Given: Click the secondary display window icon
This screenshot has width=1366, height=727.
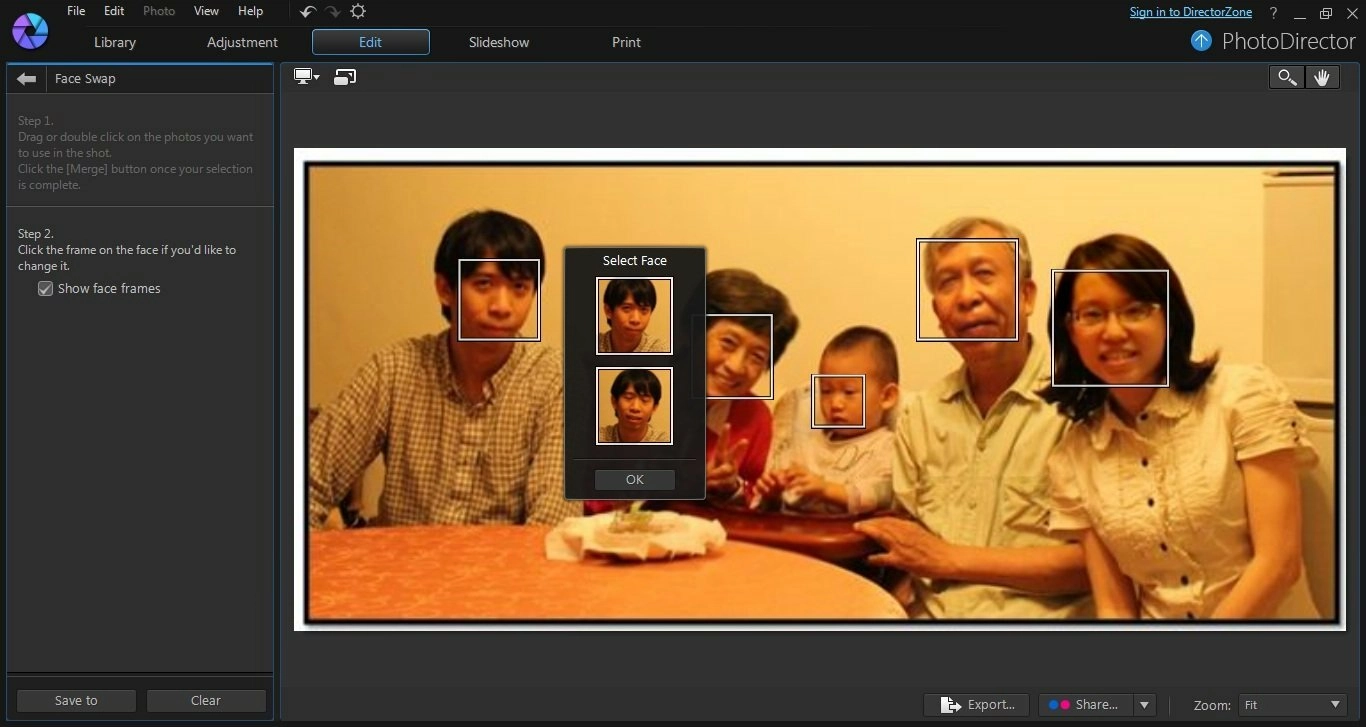Looking at the screenshot, I should click(x=345, y=77).
